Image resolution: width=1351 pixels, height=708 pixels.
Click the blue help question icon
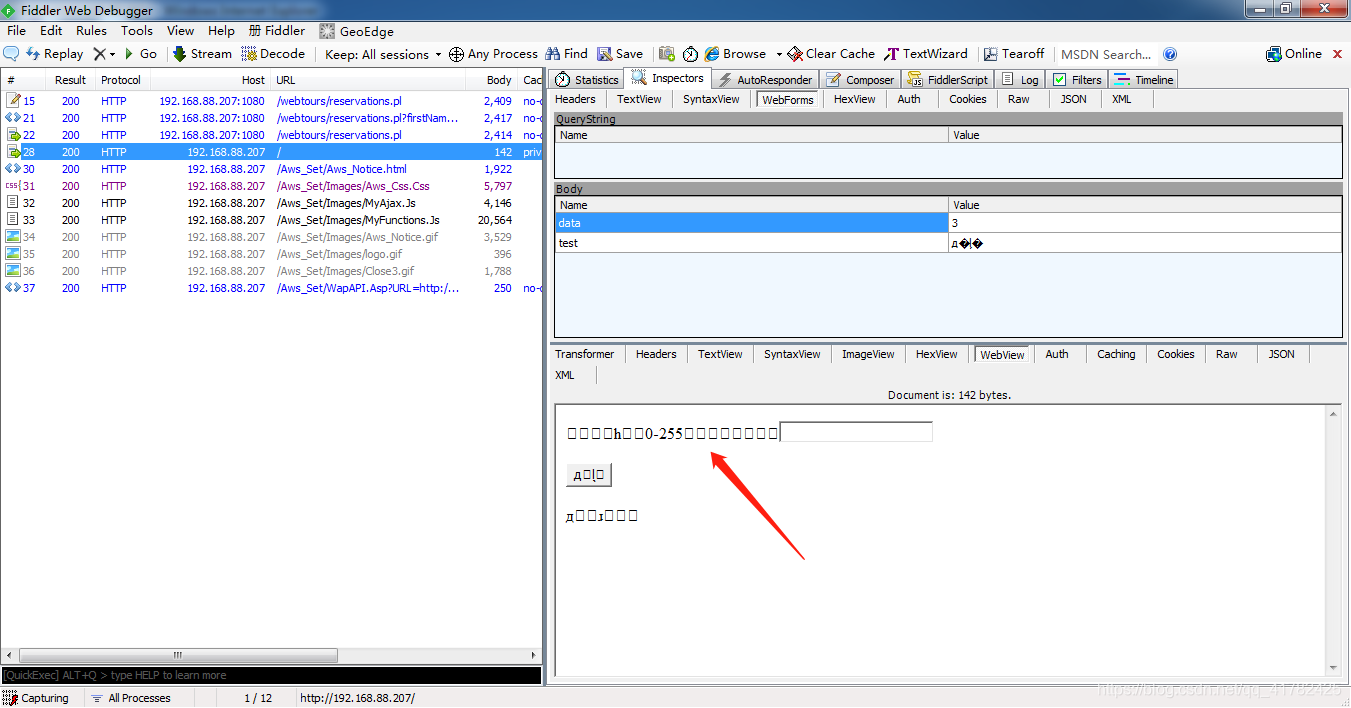click(1170, 54)
